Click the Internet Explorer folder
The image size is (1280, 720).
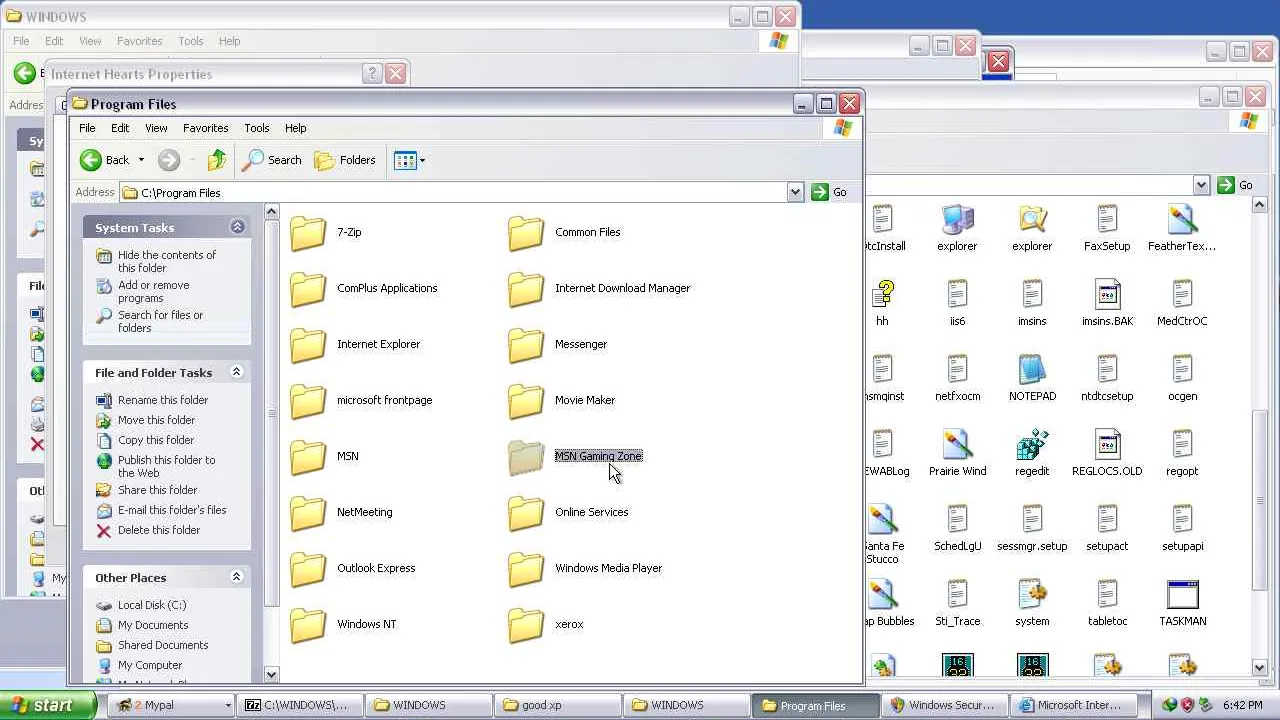(x=355, y=344)
